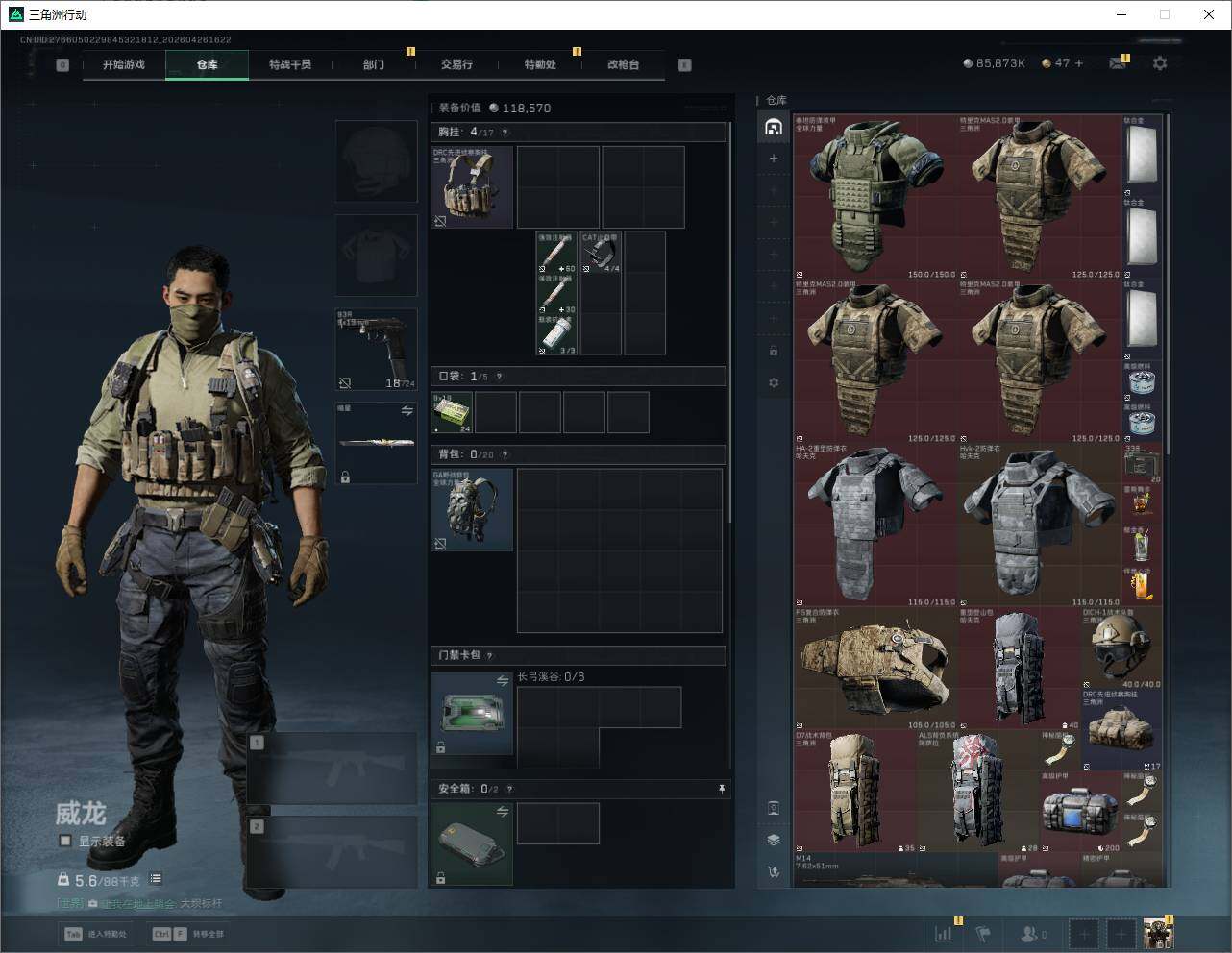Click the Ctrl F 转移全部 button

[x=188, y=933]
